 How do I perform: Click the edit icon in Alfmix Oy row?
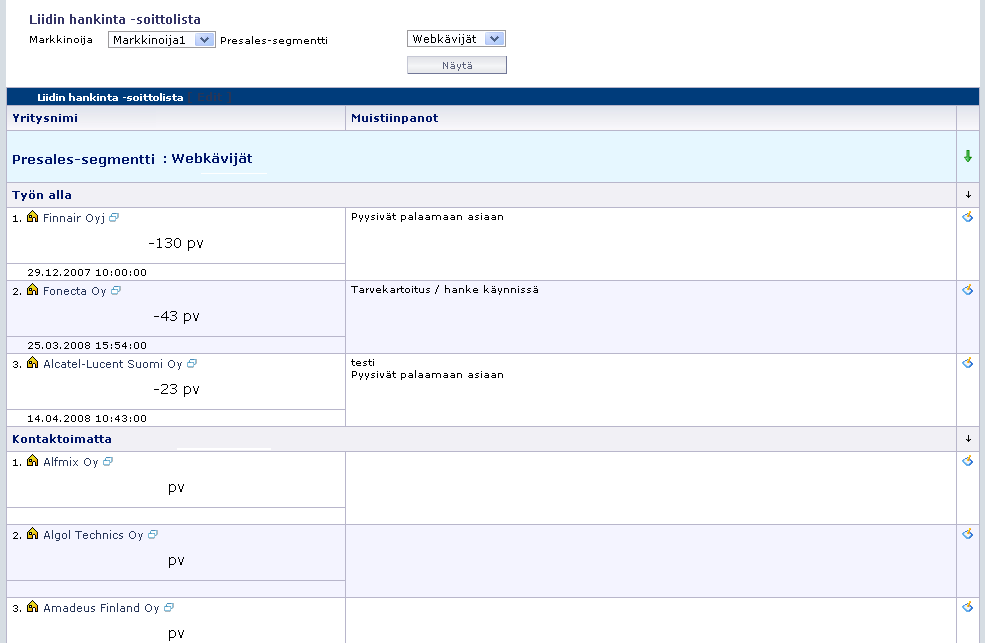(968, 460)
